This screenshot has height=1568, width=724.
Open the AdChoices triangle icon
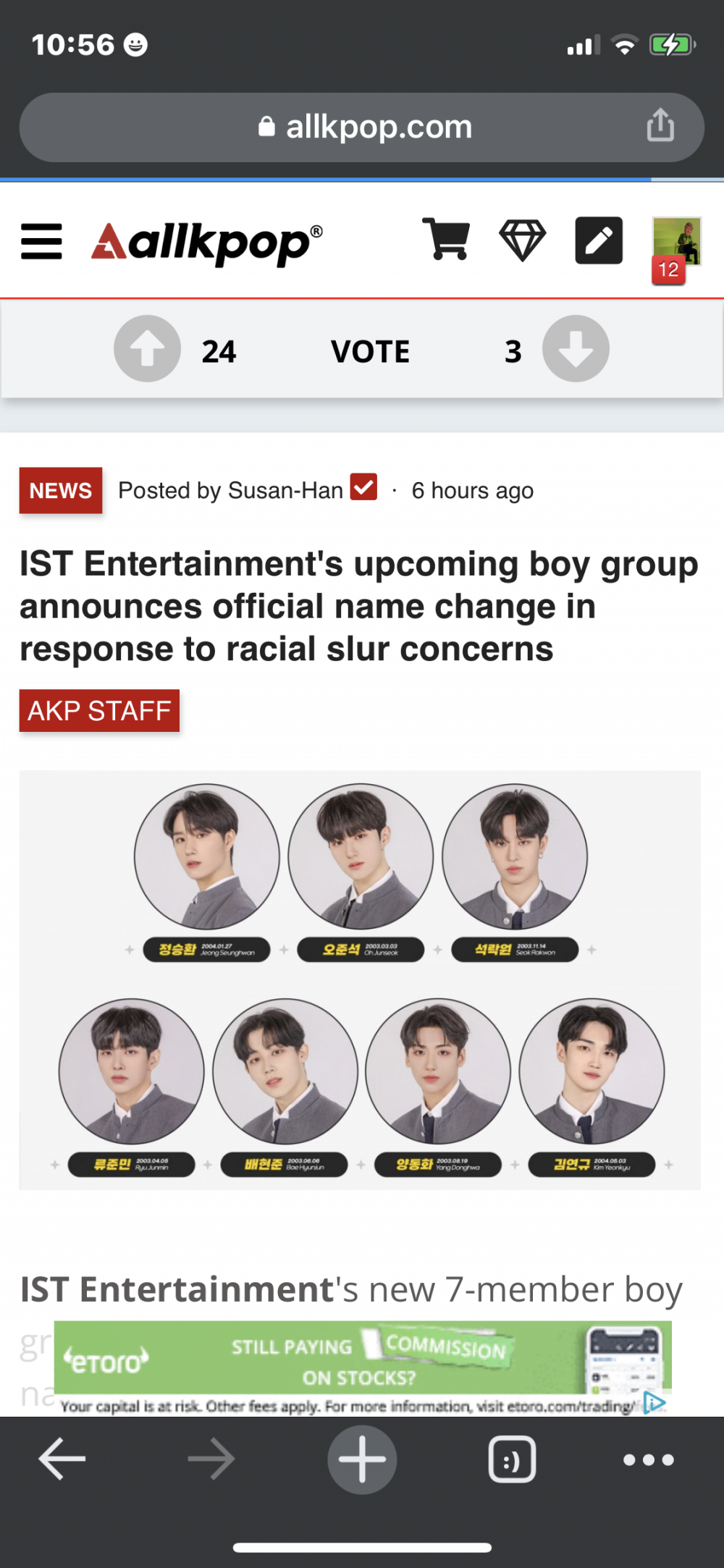coord(655,1403)
